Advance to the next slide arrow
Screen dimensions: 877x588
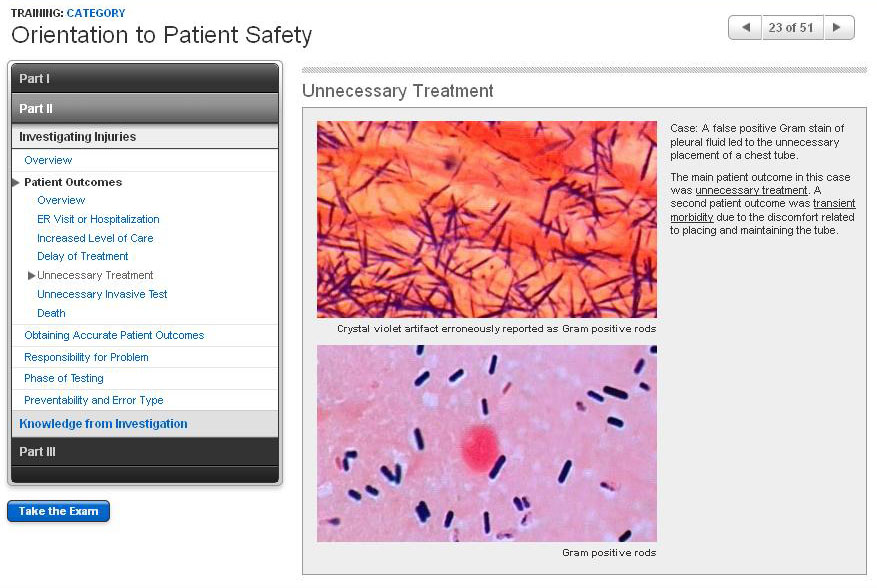[x=838, y=28]
